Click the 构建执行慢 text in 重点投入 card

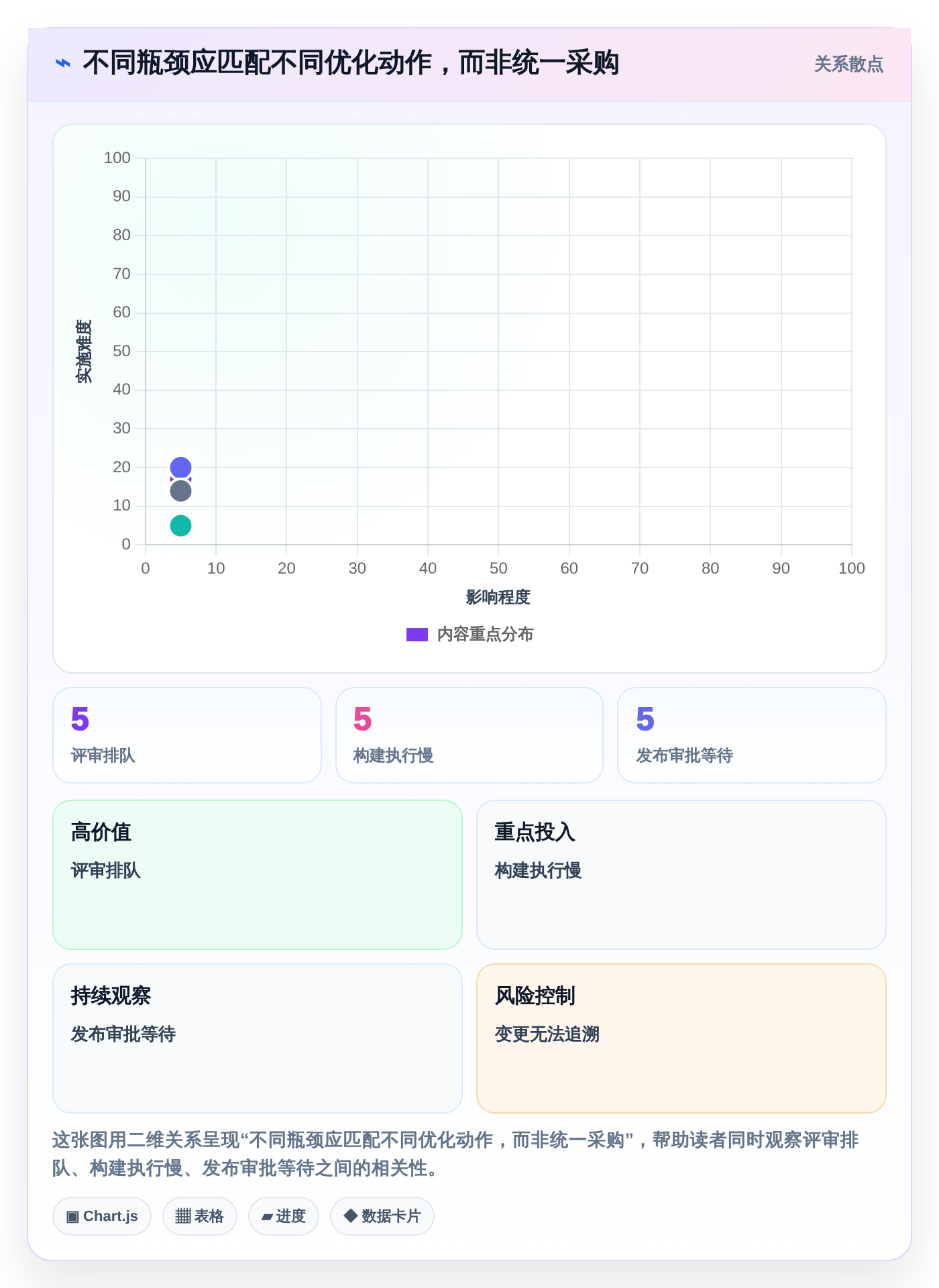[x=538, y=871]
